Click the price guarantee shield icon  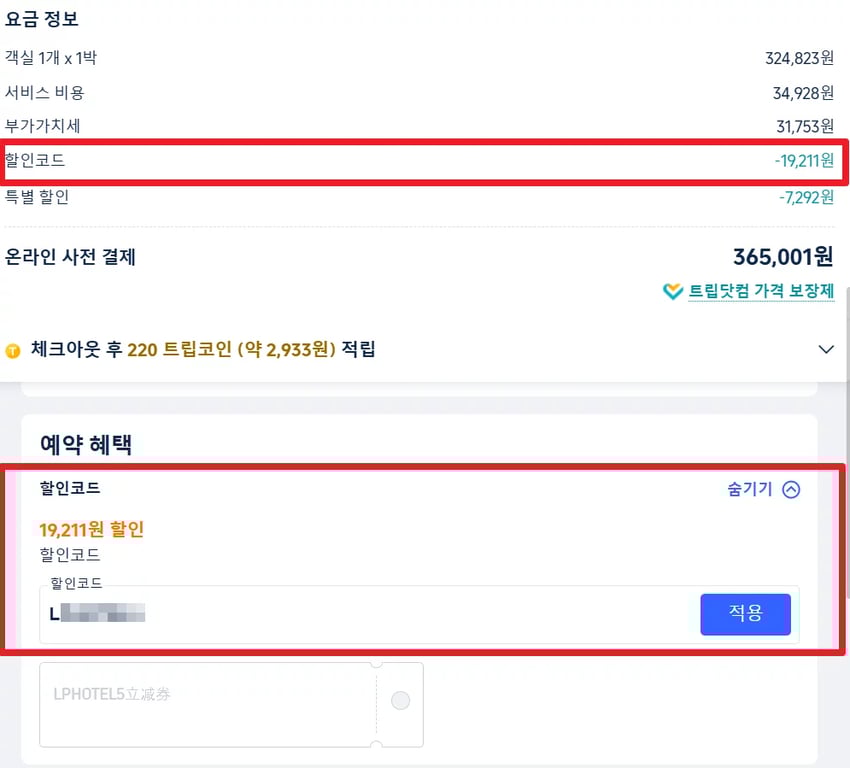pyautogui.click(x=672, y=292)
